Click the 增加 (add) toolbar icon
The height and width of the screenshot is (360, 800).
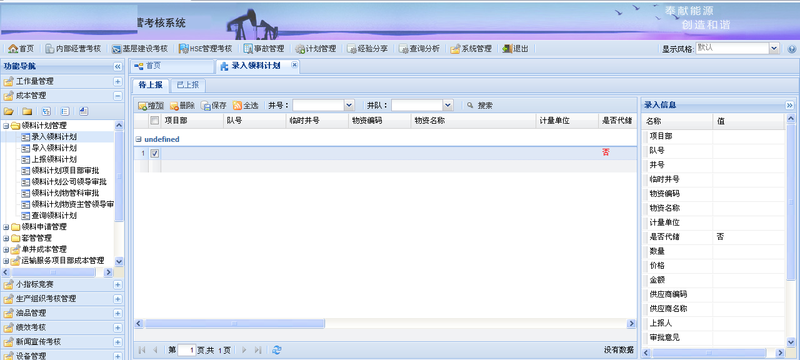(x=143, y=106)
